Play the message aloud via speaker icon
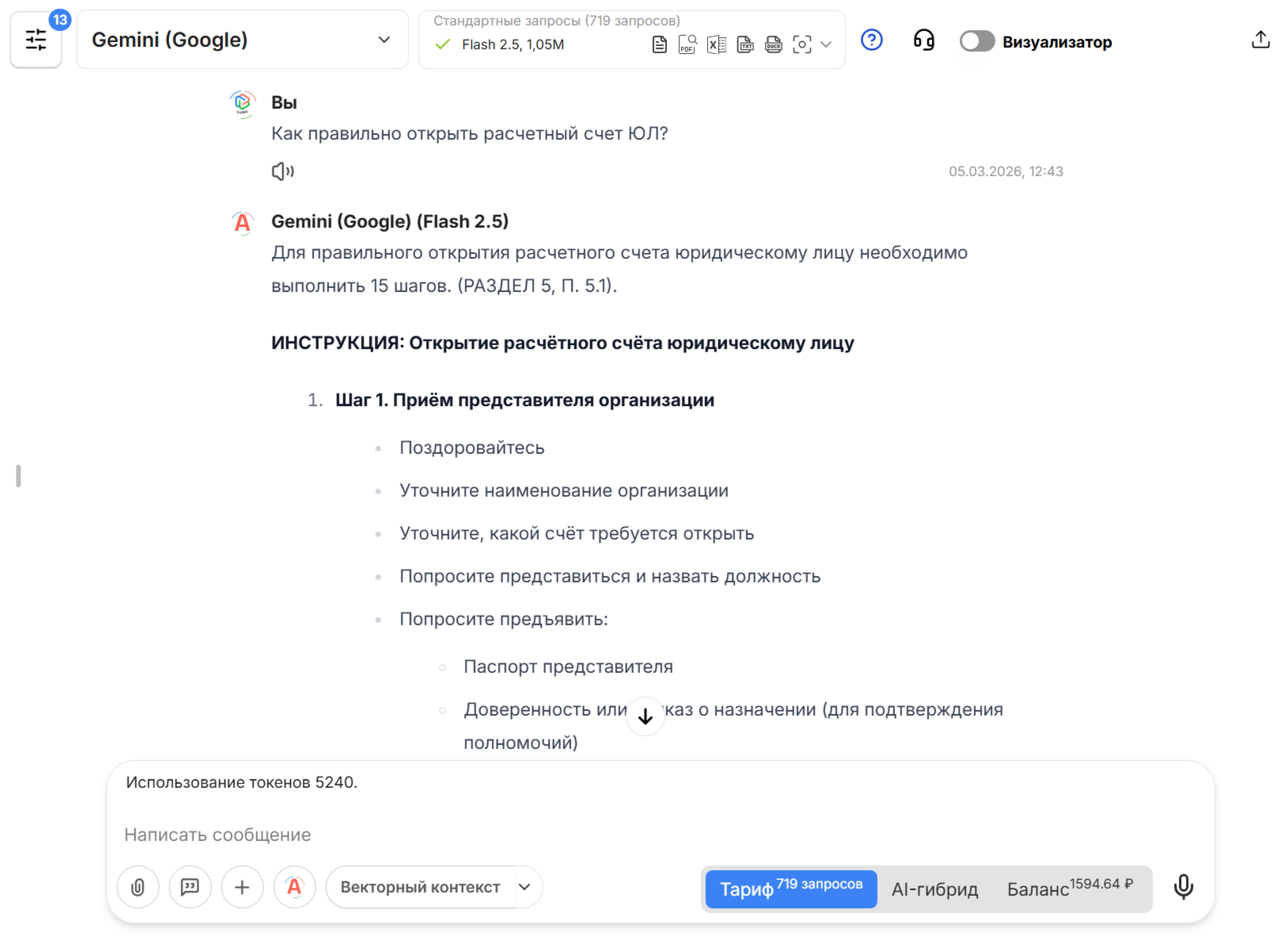The width and height of the screenshot is (1273, 952). click(x=283, y=171)
